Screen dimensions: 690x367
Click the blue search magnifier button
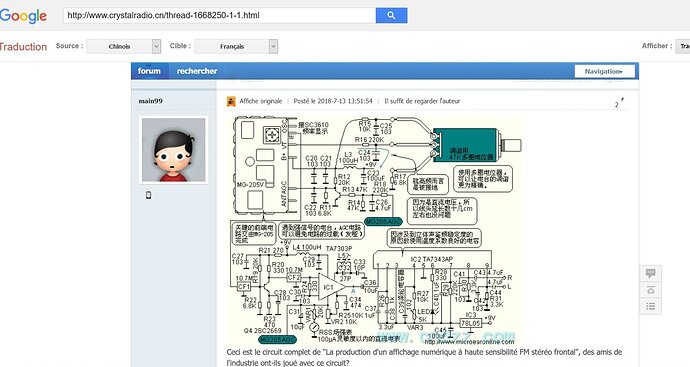click(391, 15)
